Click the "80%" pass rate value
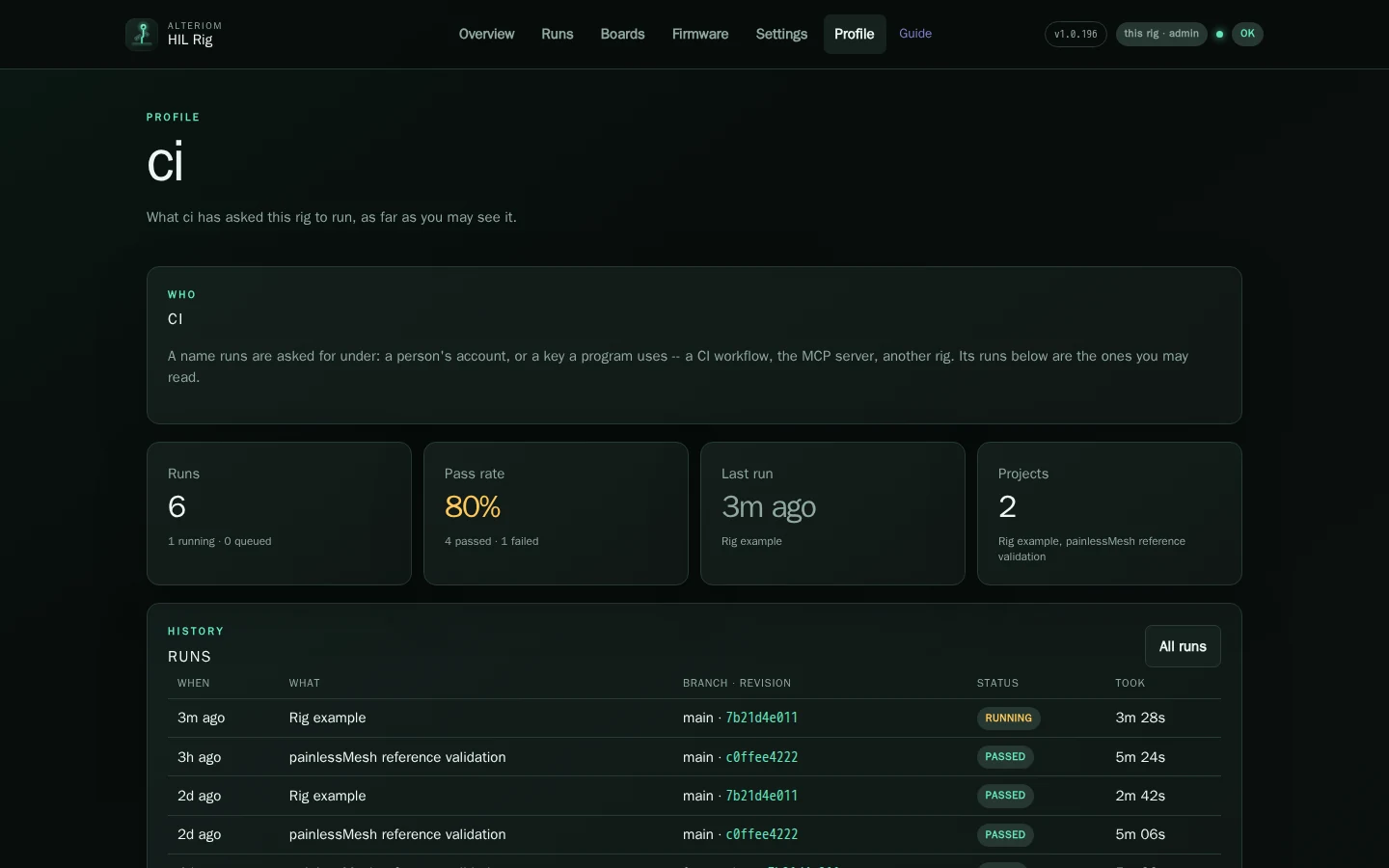 click(x=473, y=506)
